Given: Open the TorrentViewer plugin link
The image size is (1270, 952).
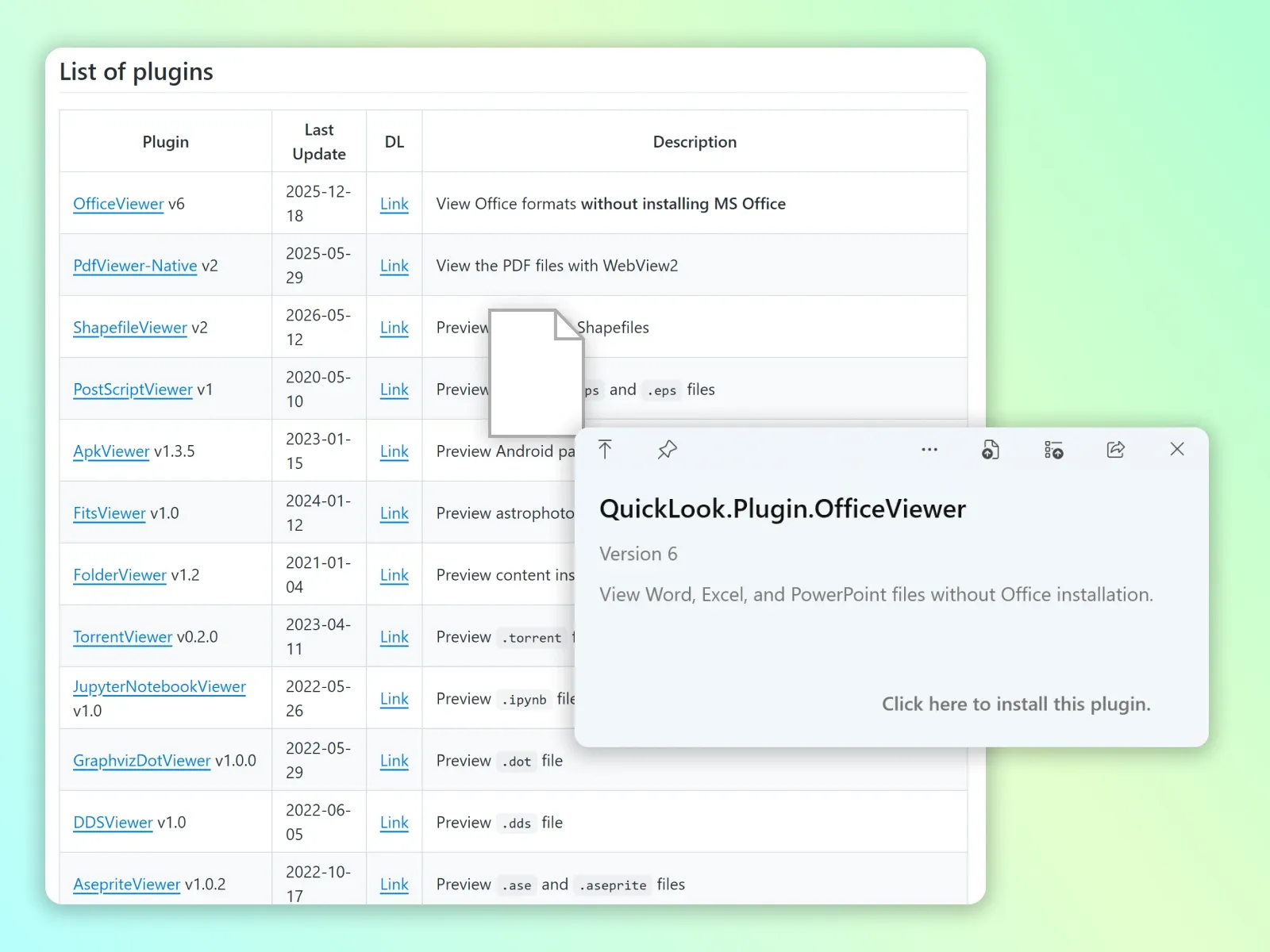Looking at the screenshot, I should point(122,637).
